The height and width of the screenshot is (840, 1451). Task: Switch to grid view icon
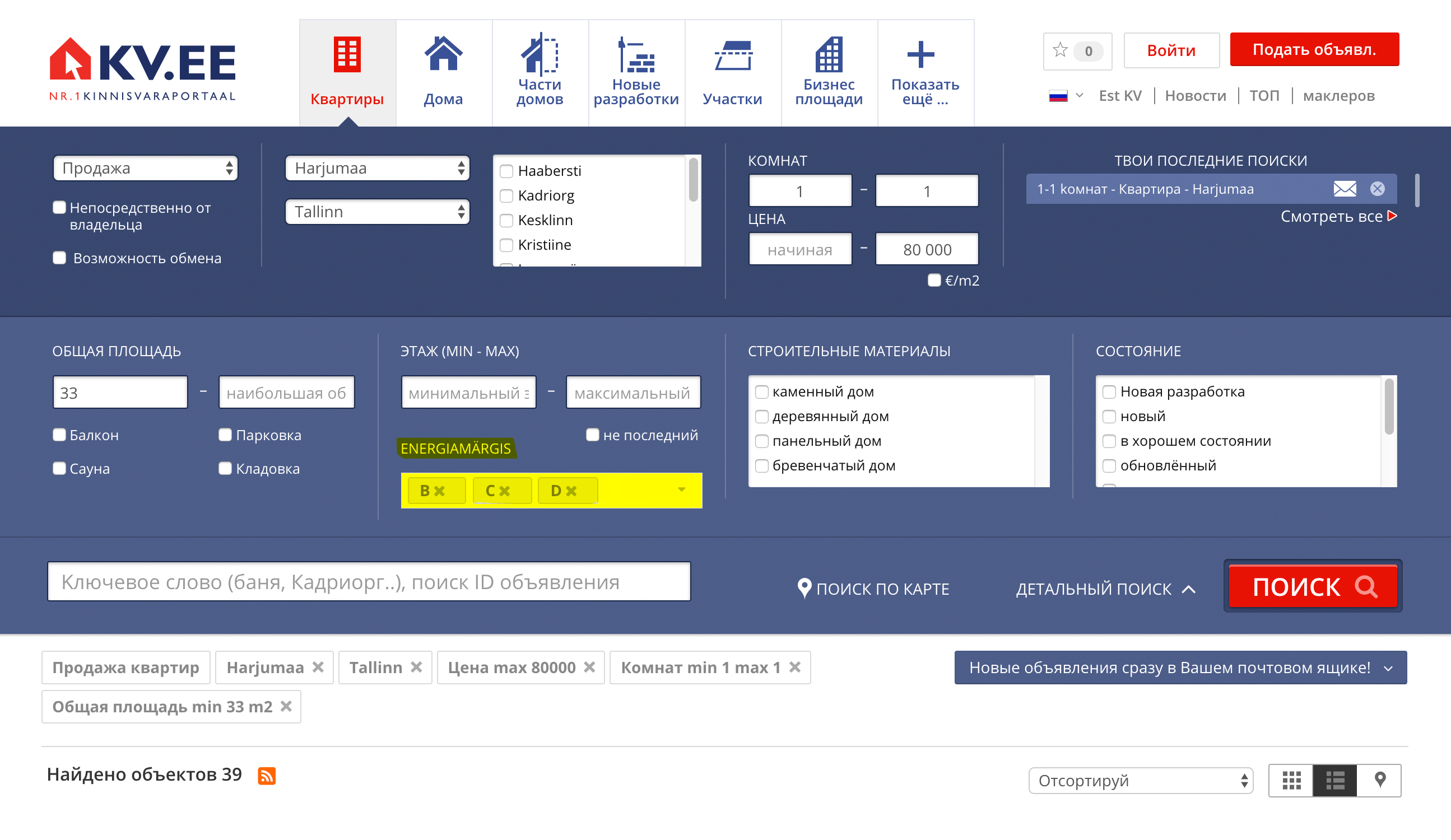click(x=1291, y=780)
